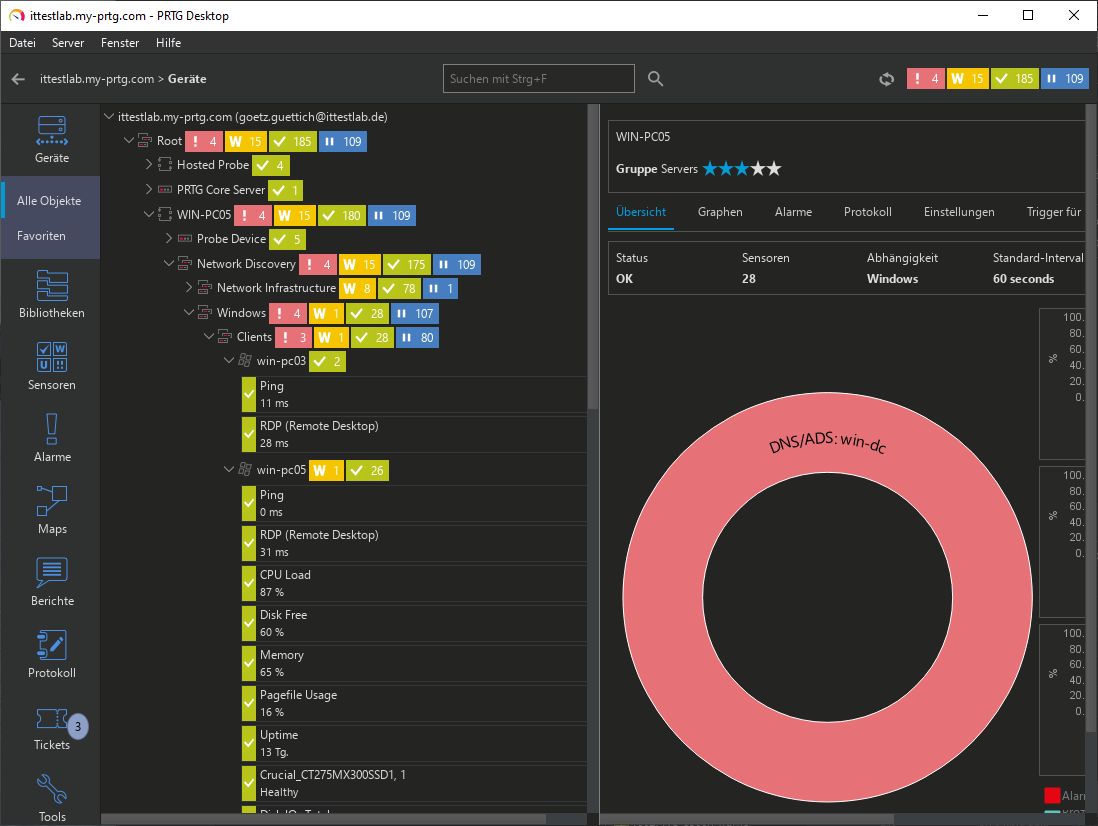Expand the Network Infrastructure group
The height and width of the screenshot is (826, 1098).
point(189,288)
